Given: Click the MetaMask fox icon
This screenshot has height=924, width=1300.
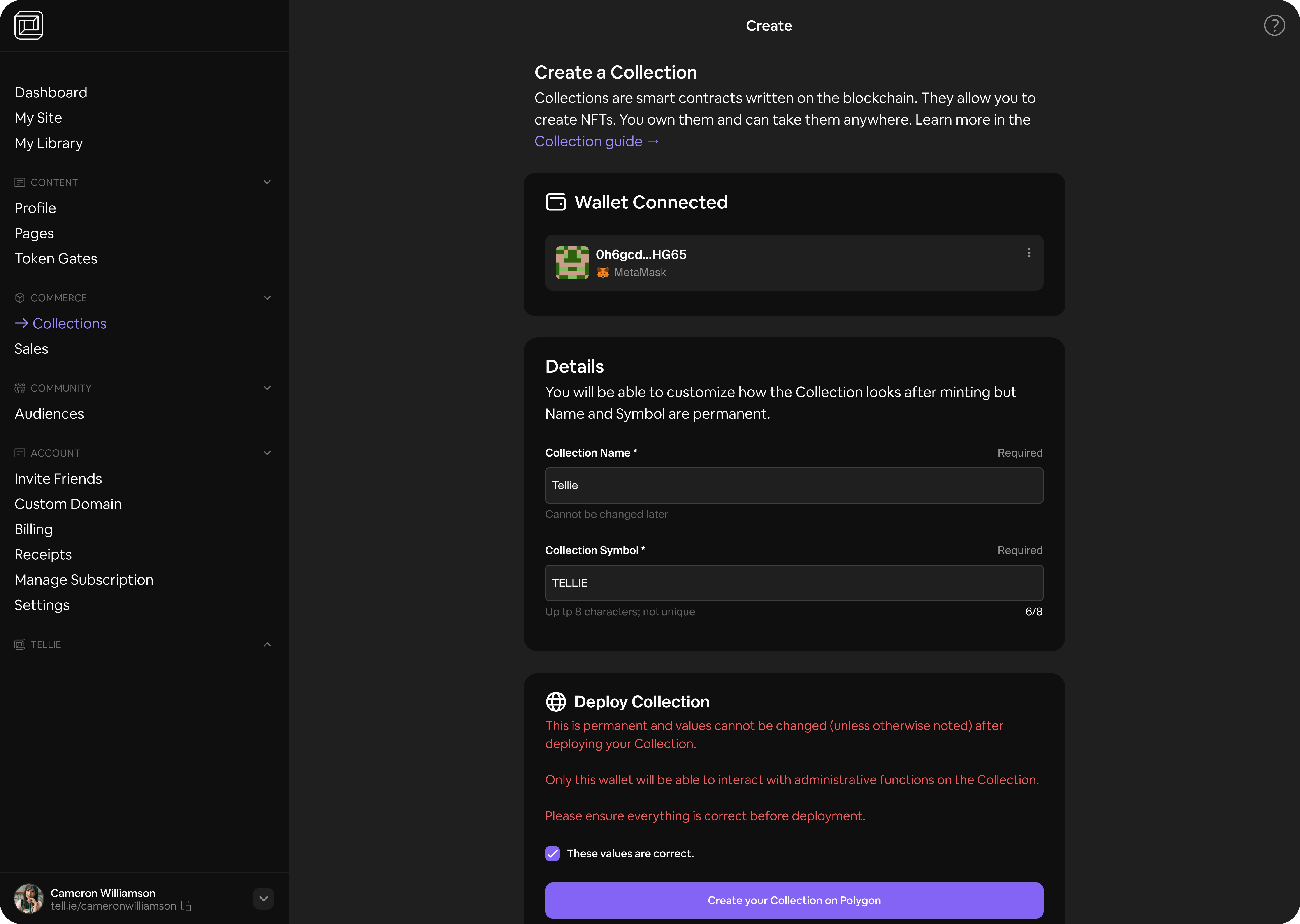Looking at the screenshot, I should [x=603, y=273].
